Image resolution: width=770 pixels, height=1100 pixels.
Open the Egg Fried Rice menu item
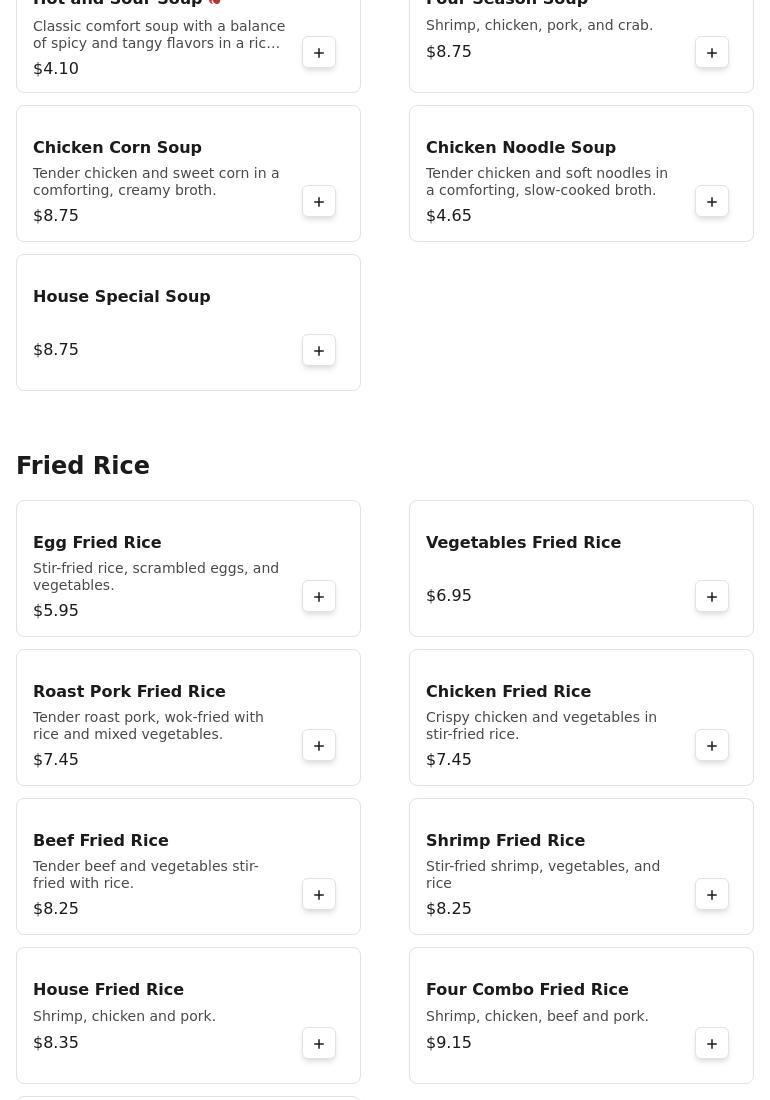[97, 542]
